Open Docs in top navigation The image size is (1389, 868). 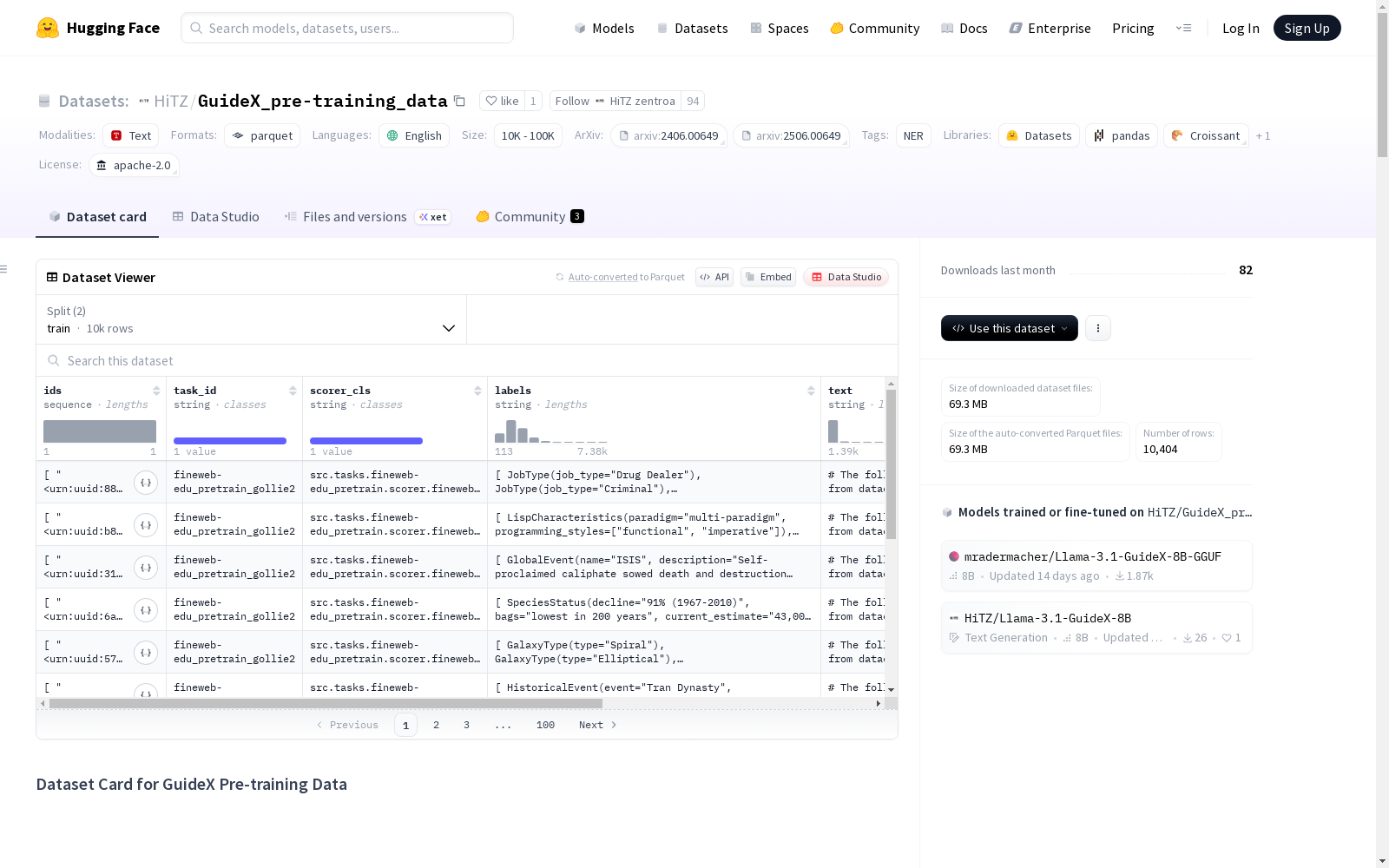[x=964, y=28]
